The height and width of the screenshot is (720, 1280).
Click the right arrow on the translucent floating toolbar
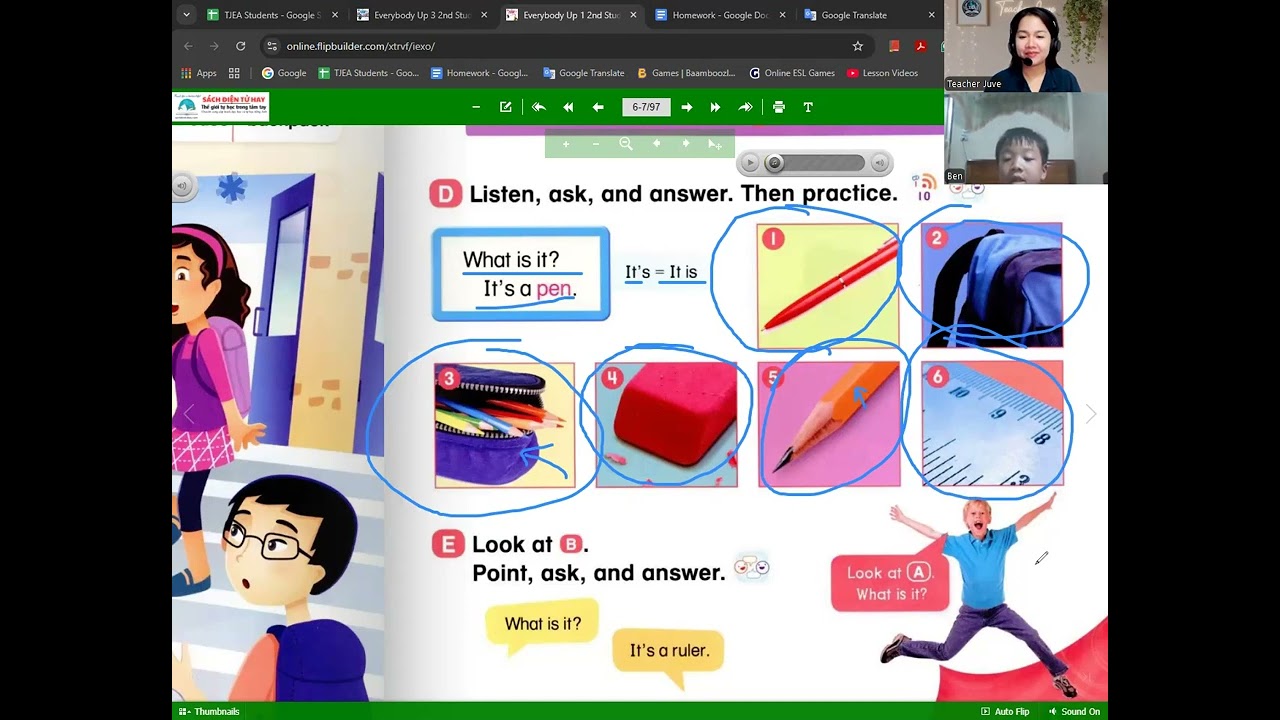pos(686,144)
